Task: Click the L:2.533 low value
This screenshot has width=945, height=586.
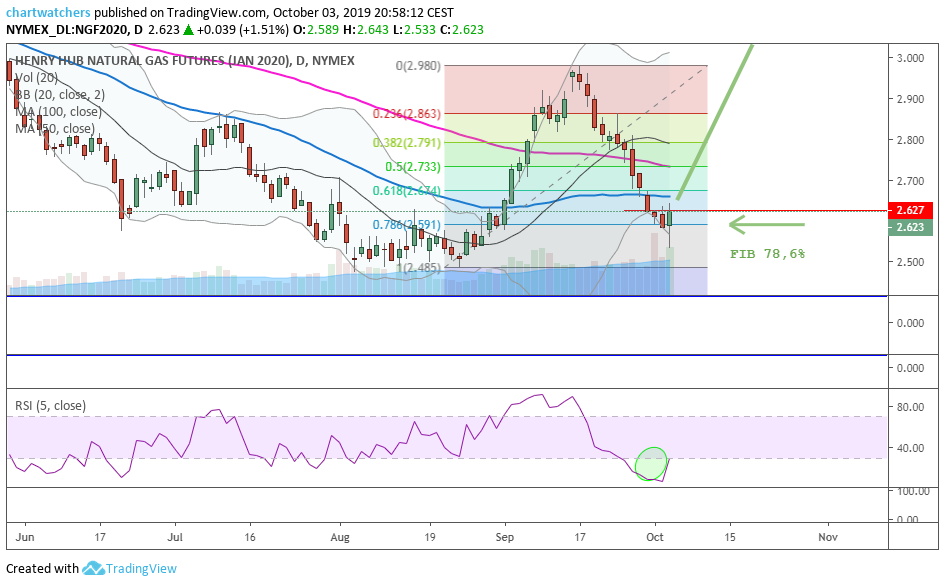Action: [414, 30]
